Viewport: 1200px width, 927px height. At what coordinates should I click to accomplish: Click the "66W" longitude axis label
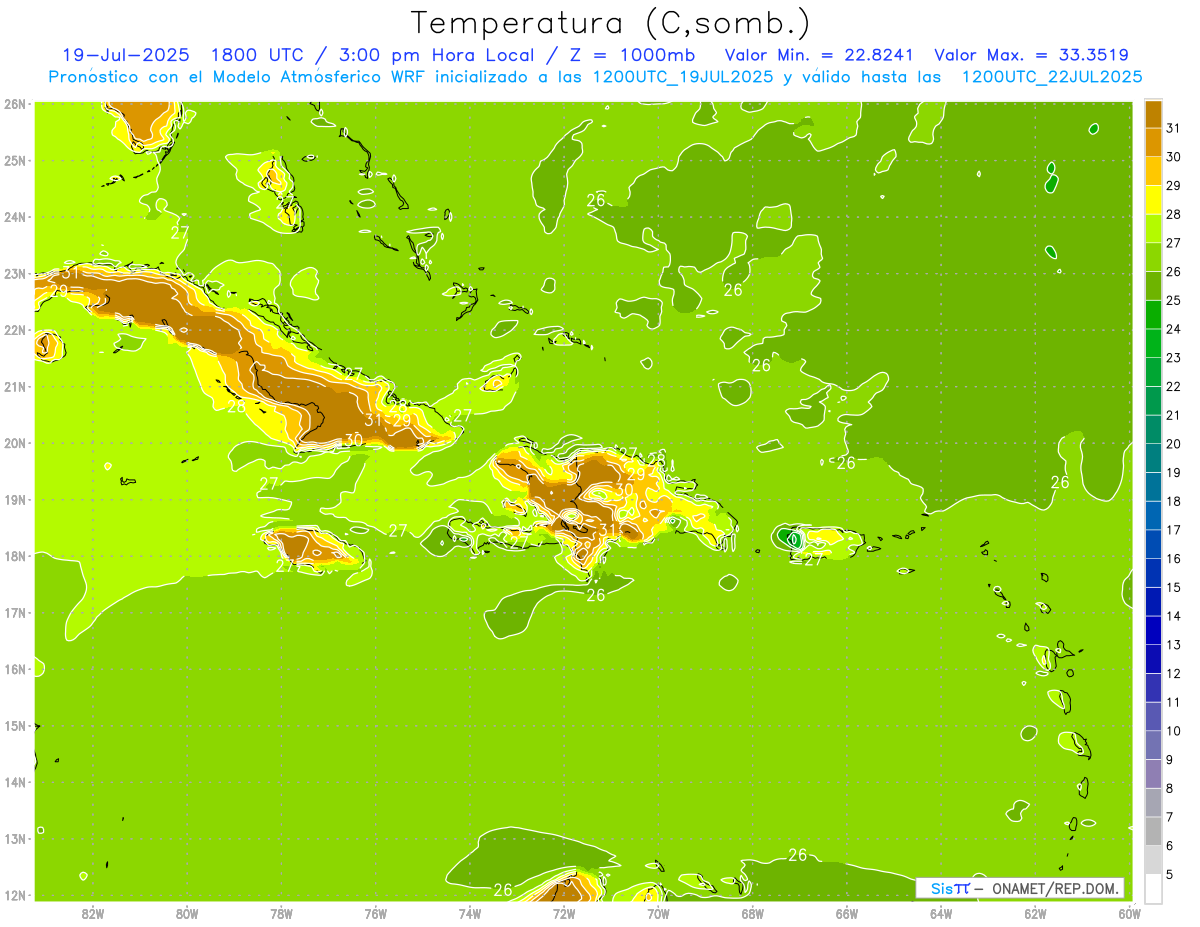pyautogui.click(x=847, y=912)
